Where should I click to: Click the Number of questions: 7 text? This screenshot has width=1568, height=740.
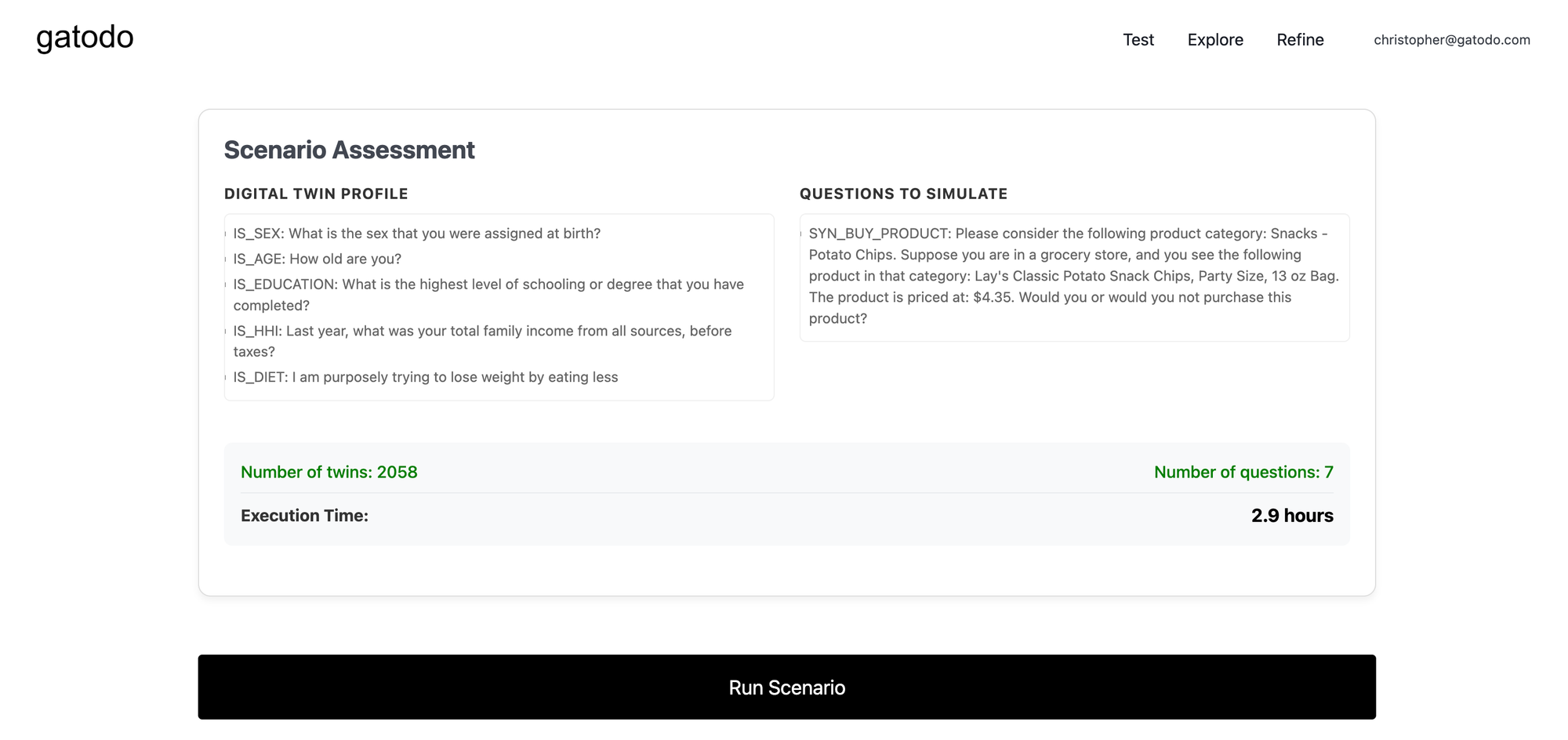(1243, 472)
